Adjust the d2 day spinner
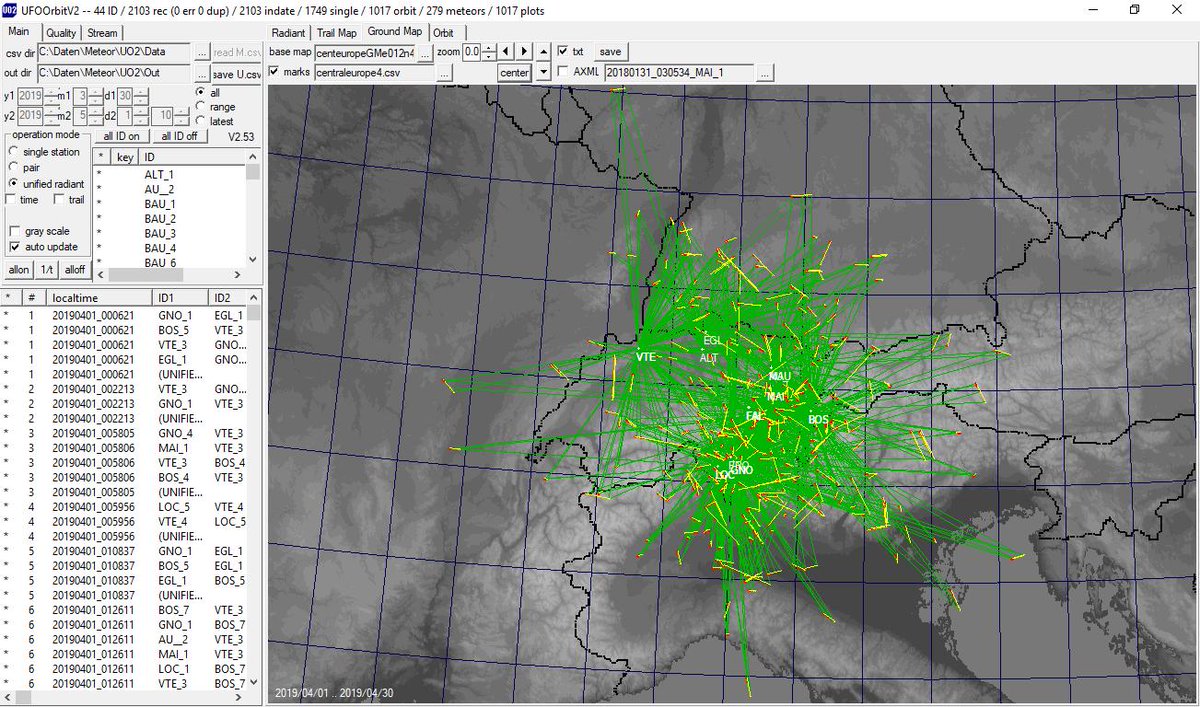 [141, 115]
